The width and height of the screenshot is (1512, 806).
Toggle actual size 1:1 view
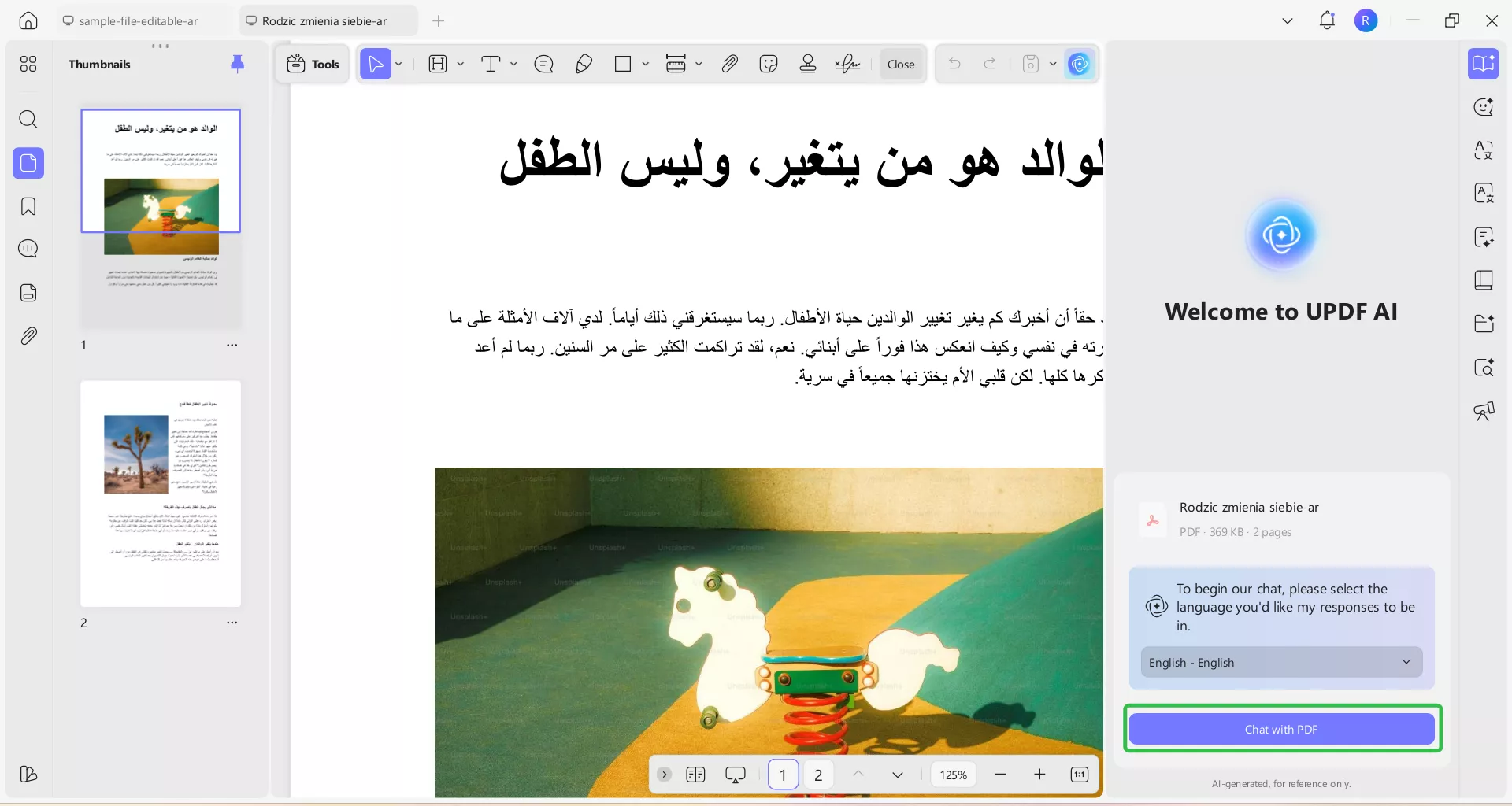coord(1080,775)
